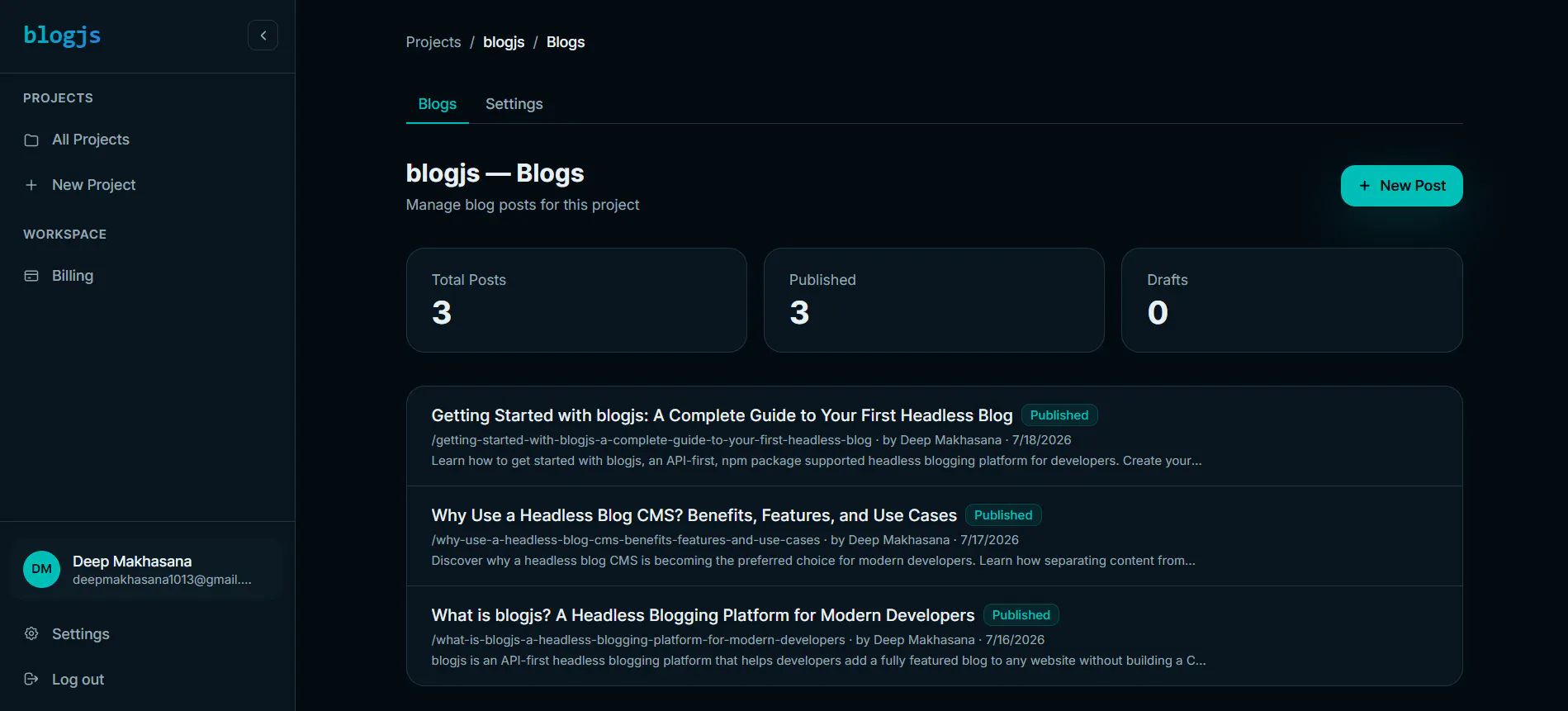Click the 'Discover why a headless blog' excerpt

[813, 561]
